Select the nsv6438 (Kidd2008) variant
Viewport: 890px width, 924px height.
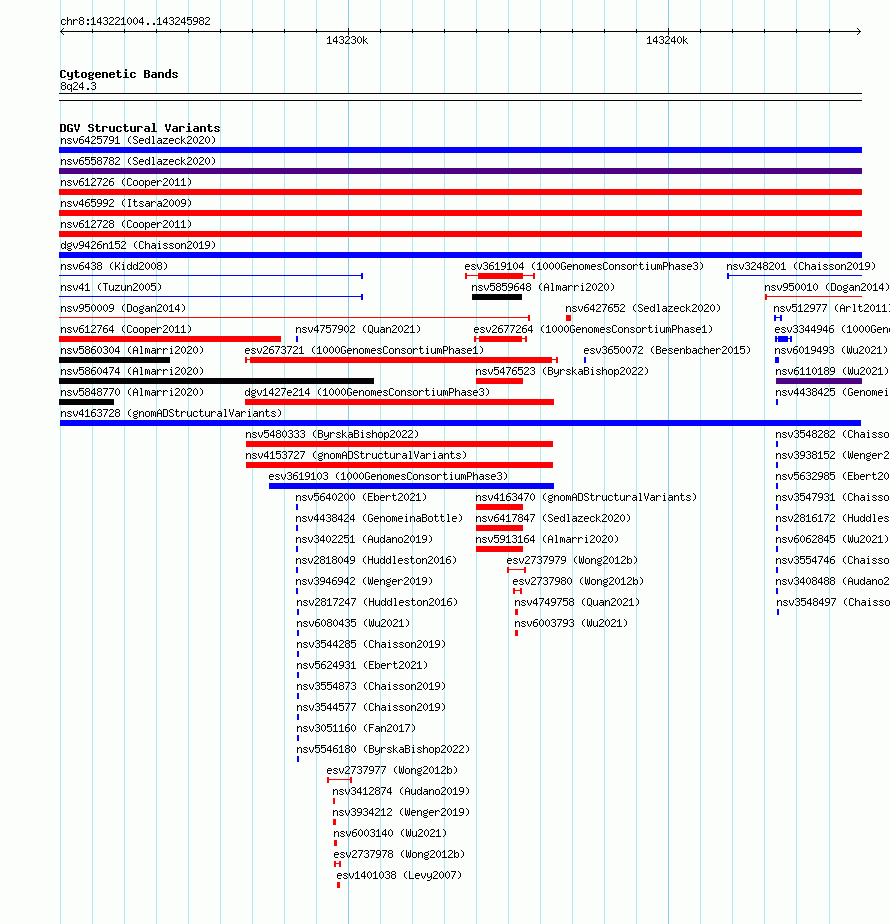click(x=211, y=276)
